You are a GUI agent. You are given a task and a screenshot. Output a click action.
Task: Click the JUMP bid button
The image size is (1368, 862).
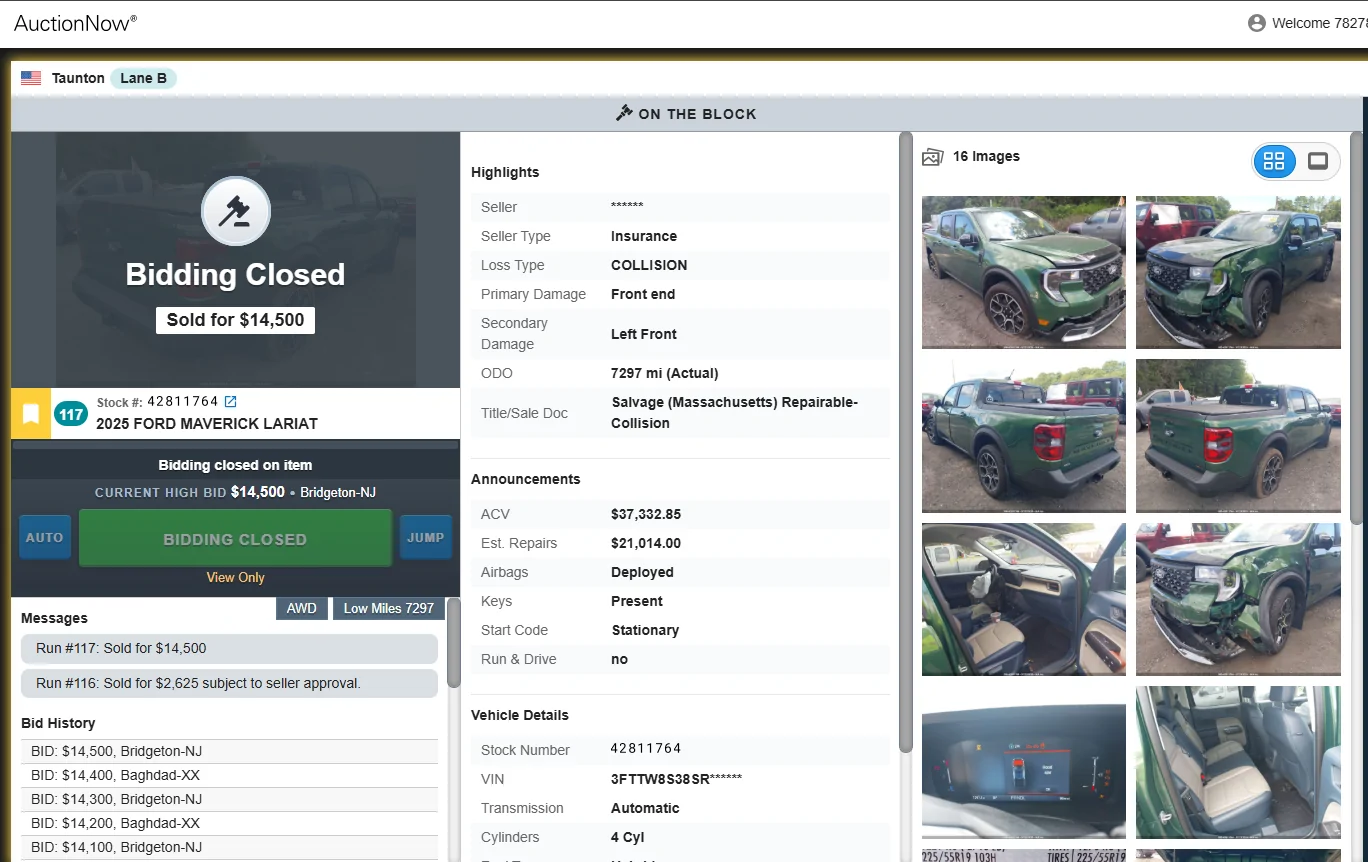(425, 538)
